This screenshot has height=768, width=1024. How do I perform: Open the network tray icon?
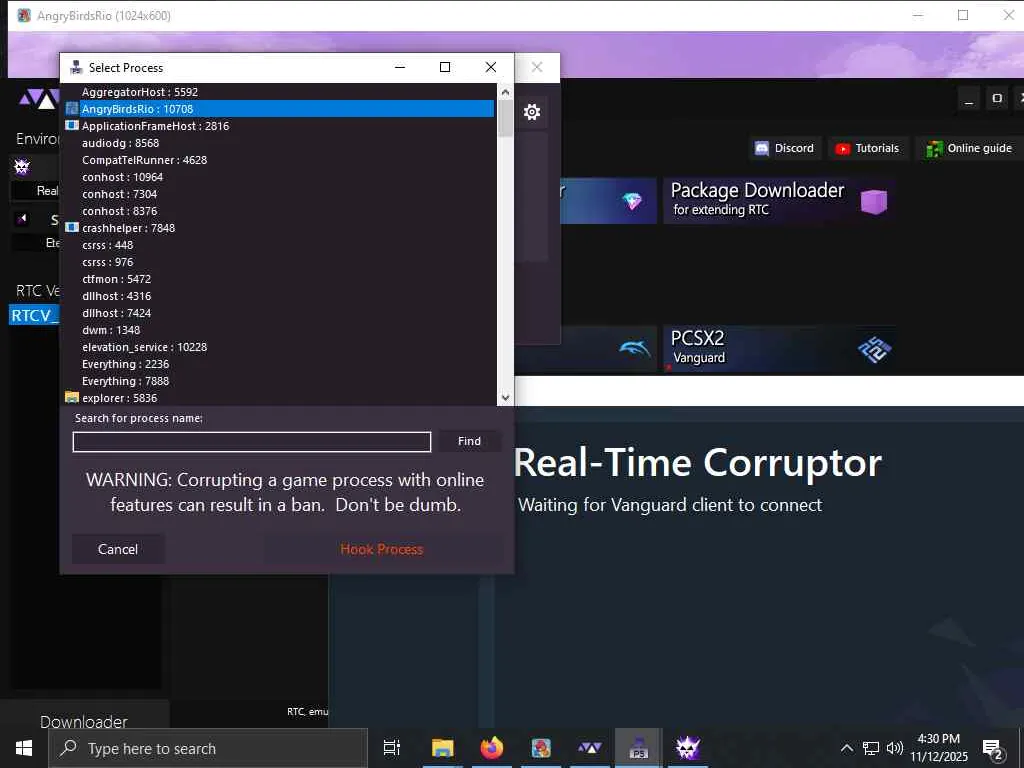(871, 748)
